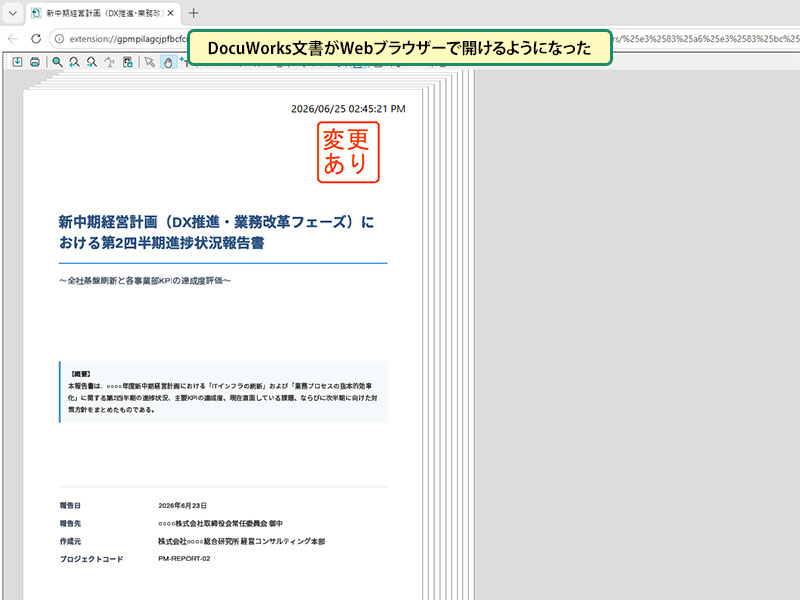Click the 【概要】 summary box
Image resolution: width=800 pixels, height=600 pixels.
(x=223, y=392)
